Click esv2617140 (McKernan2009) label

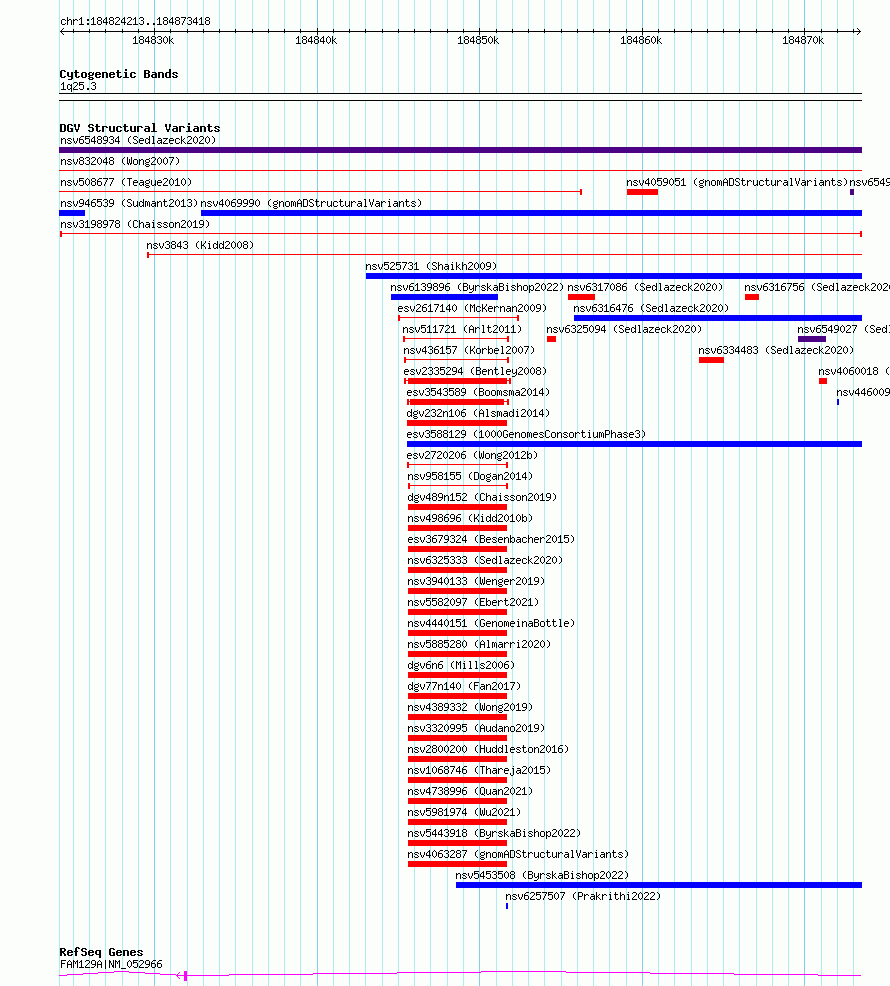coord(472,309)
